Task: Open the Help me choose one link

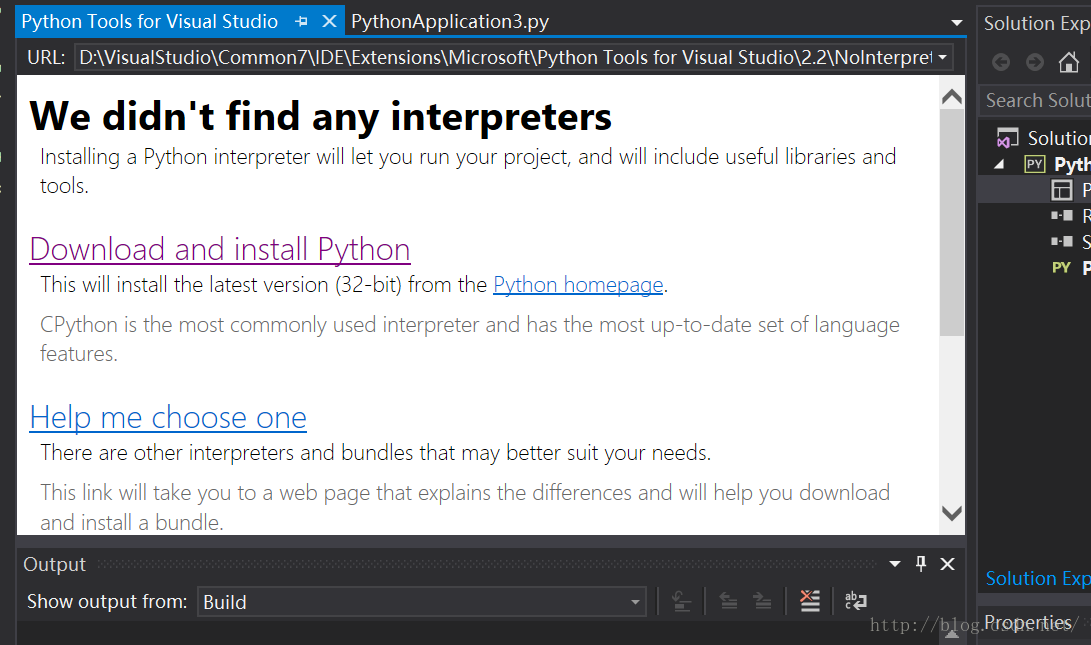Action: tap(168, 417)
